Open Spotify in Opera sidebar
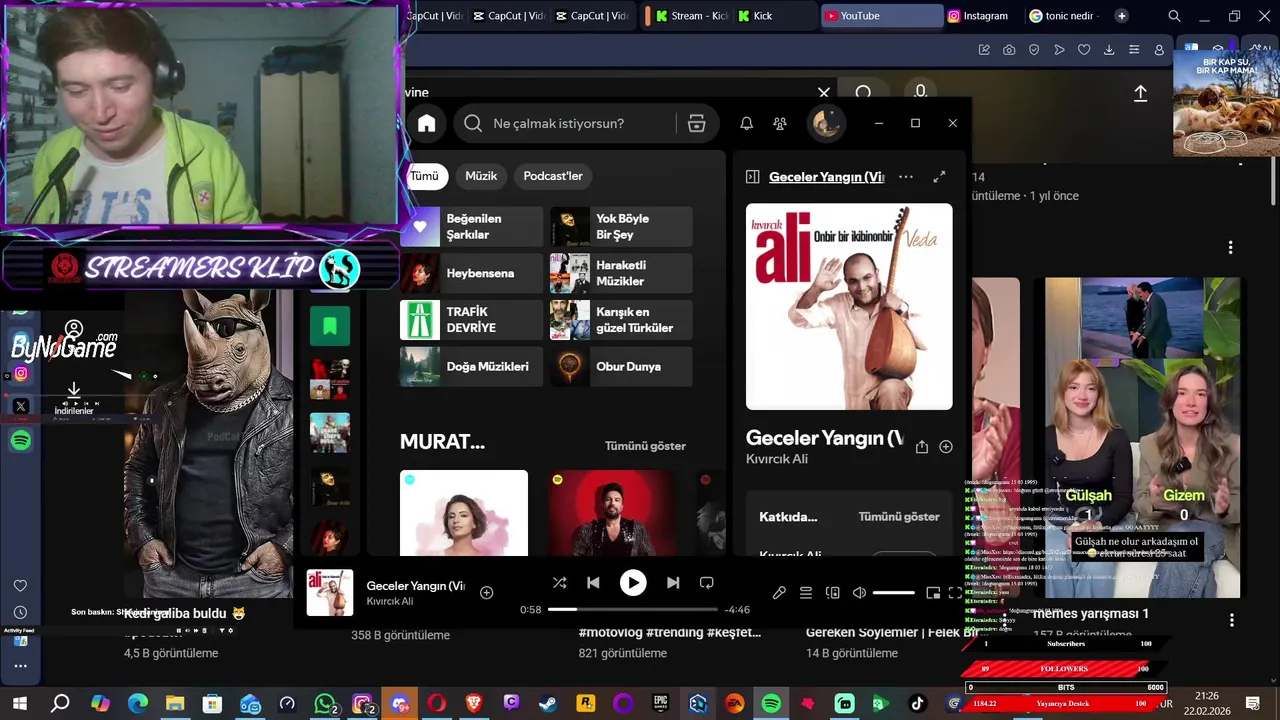 pyautogui.click(x=21, y=440)
